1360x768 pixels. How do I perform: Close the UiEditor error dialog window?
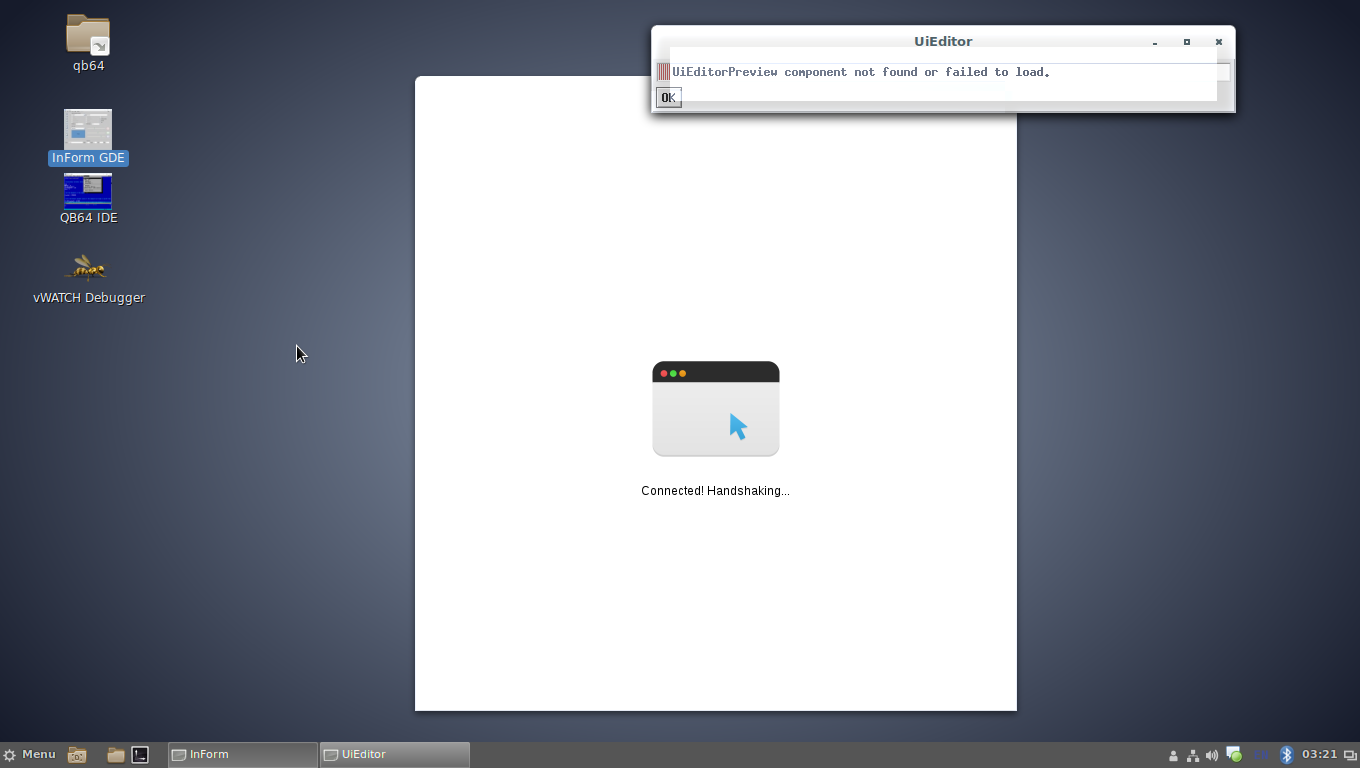(1218, 42)
